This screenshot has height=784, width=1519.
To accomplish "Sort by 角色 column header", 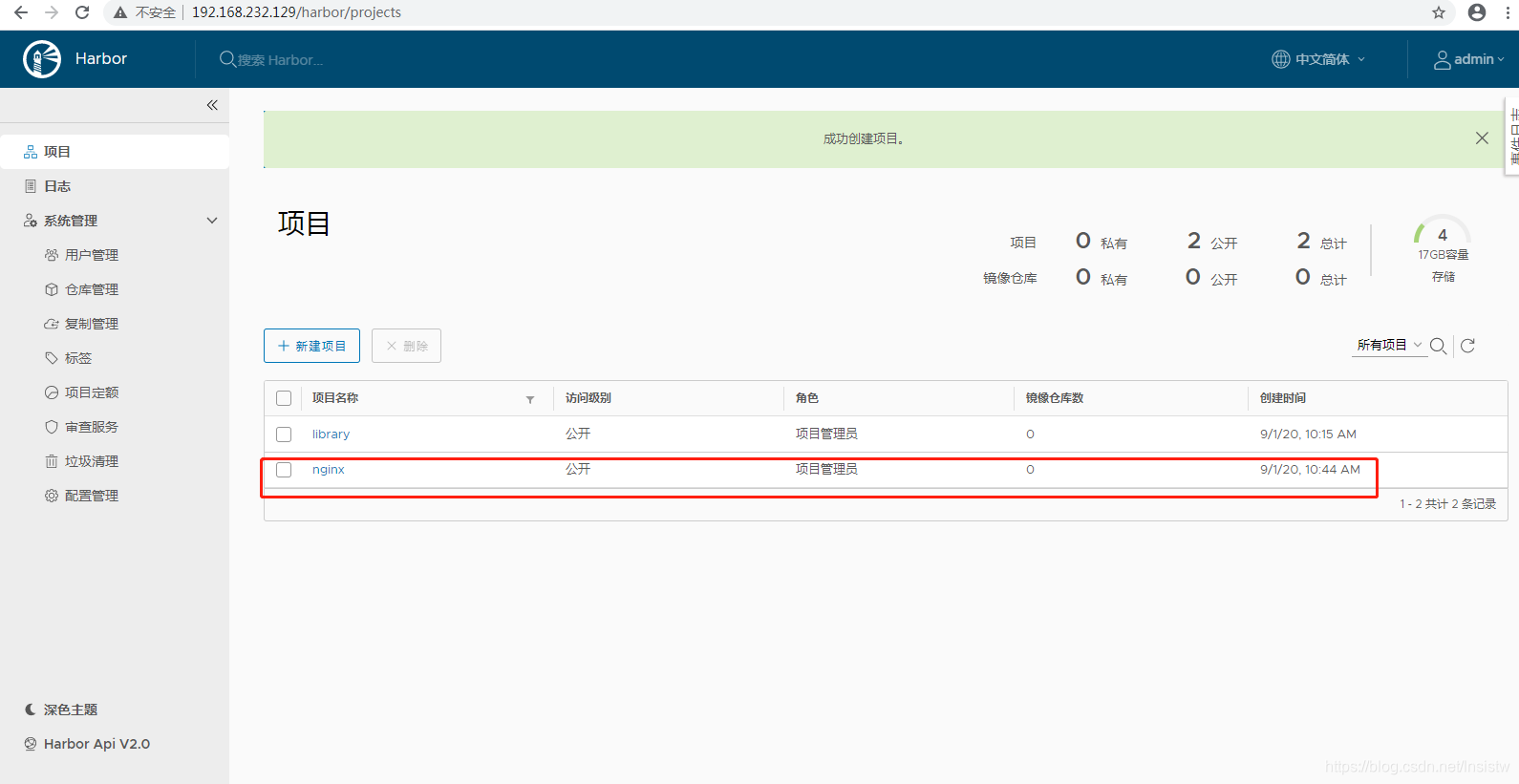I will pyautogui.click(x=807, y=398).
